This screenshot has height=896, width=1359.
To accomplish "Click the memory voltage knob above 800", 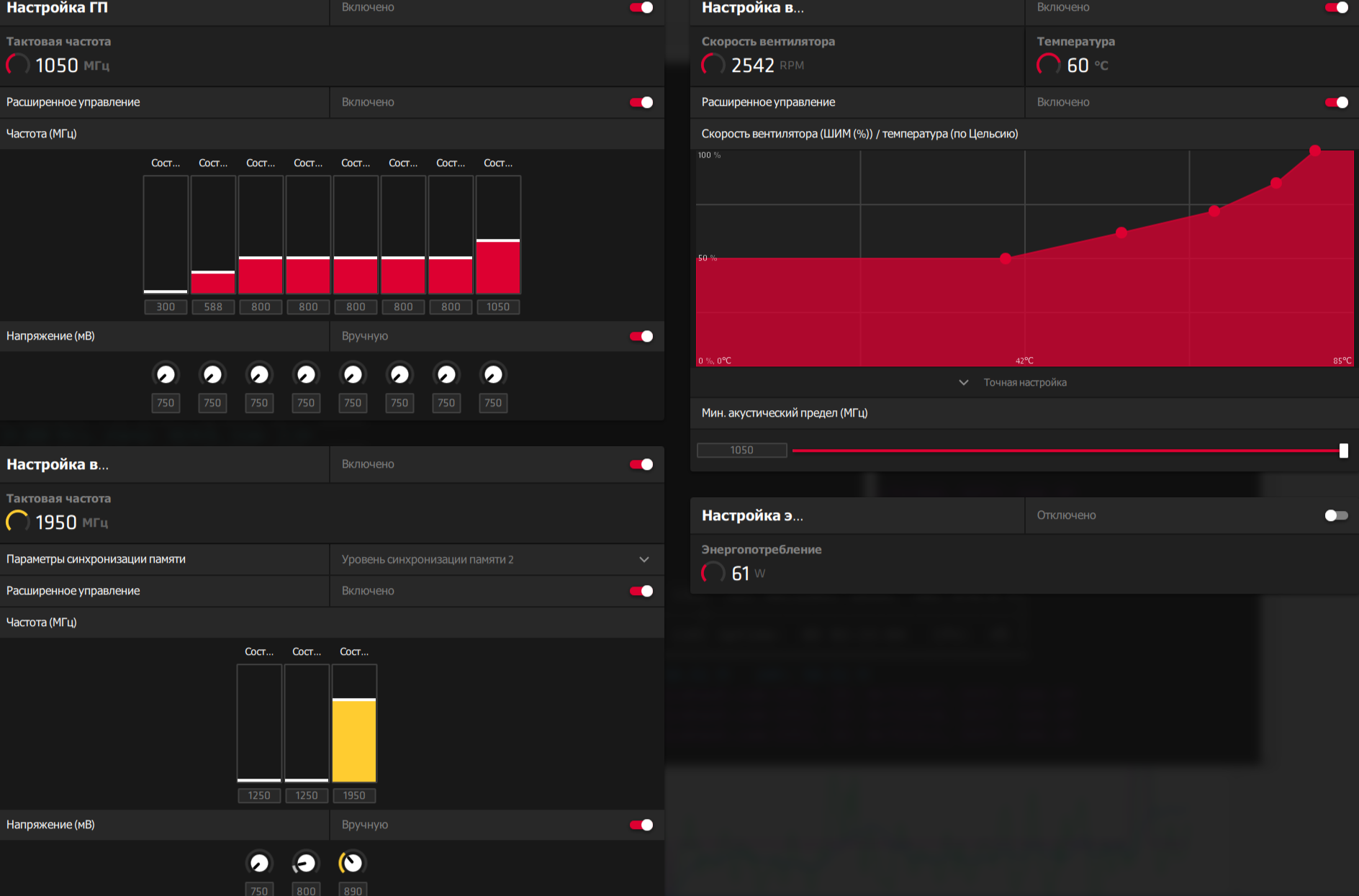I will point(306,863).
